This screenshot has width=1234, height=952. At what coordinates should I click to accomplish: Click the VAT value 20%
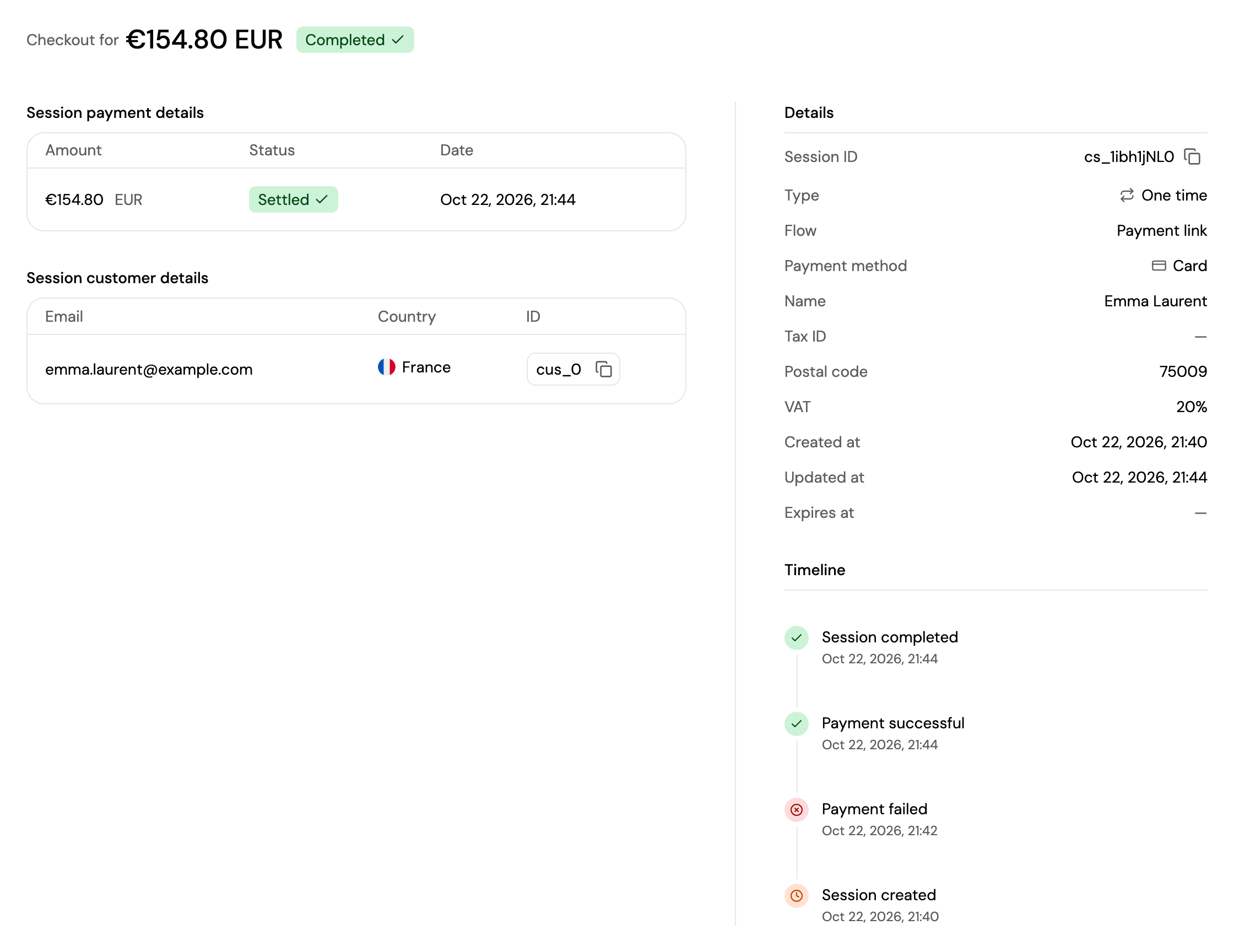1191,407
